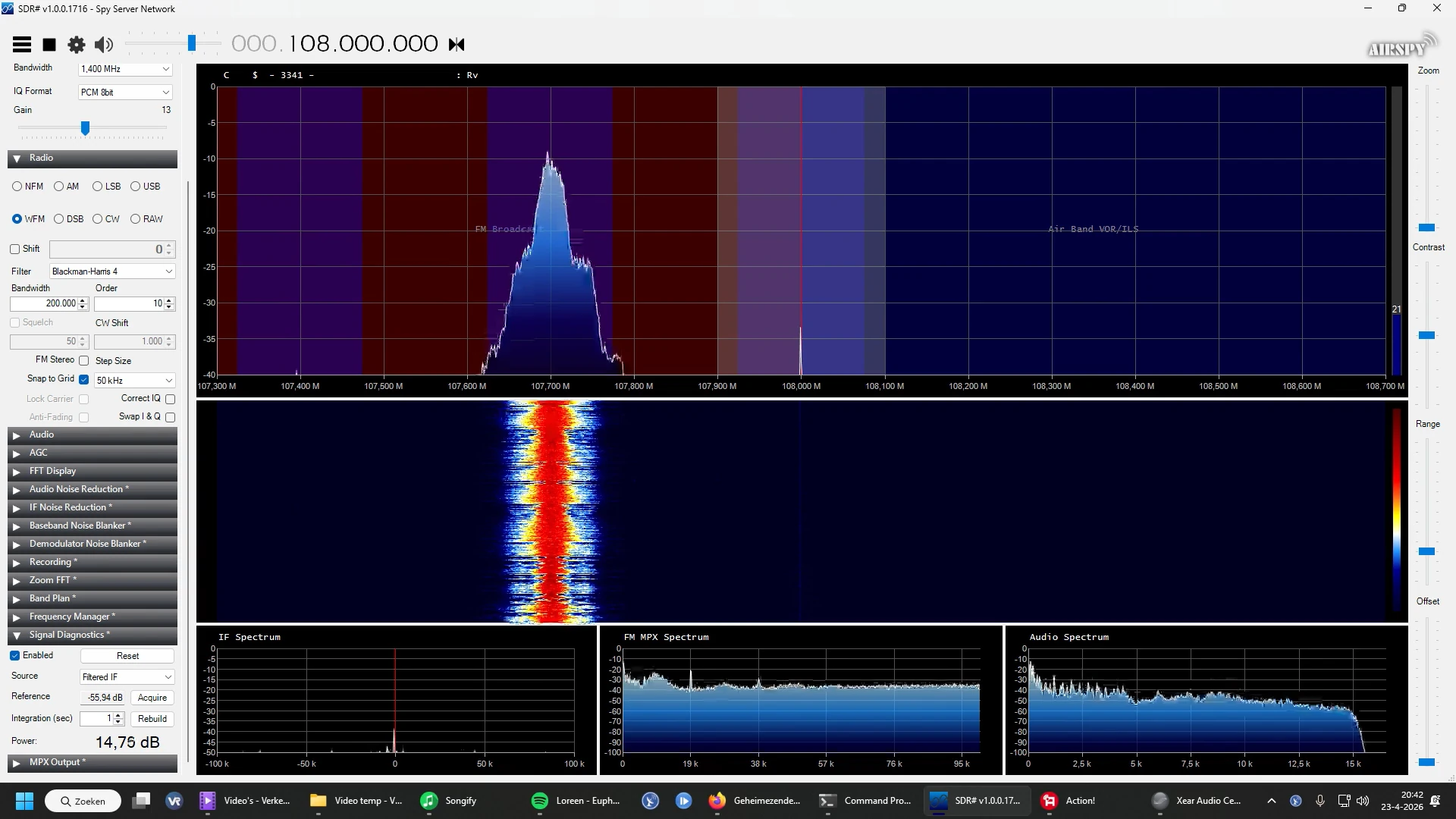Expand the Recording panel
1456x819 pixels.
(17, 563)
